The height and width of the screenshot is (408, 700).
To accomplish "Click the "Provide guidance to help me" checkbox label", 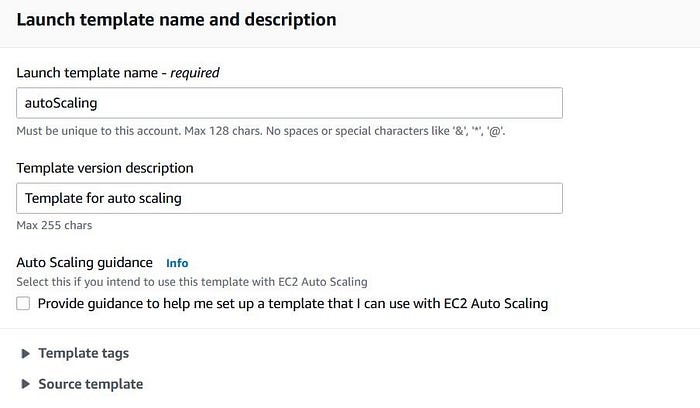I will tap(292, 303).
